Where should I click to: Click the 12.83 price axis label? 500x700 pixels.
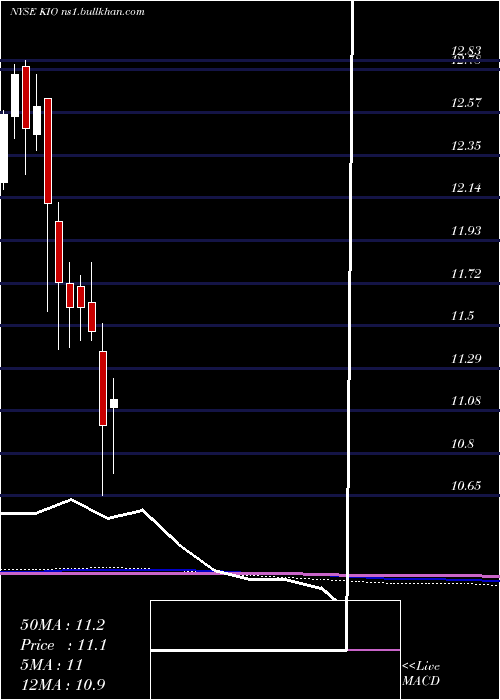466,50
